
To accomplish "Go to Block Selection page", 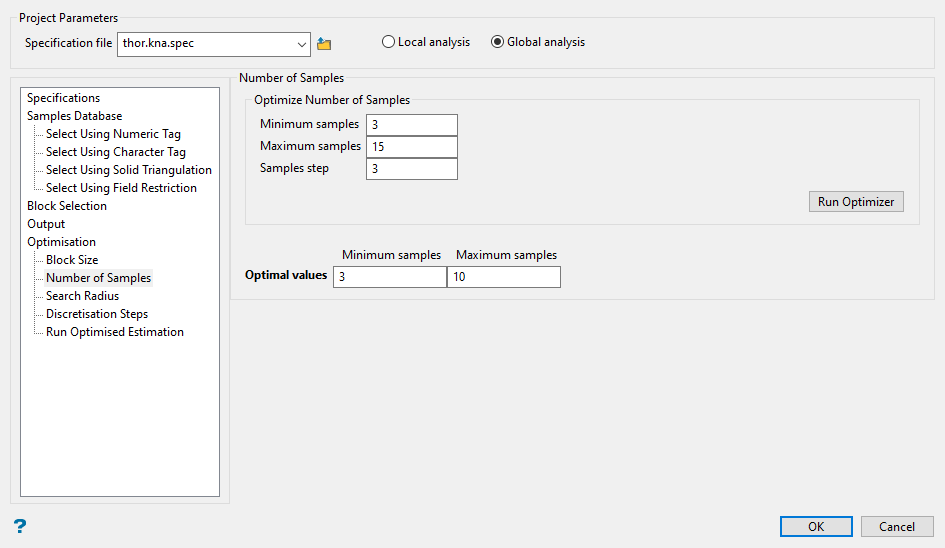I will [67, 206].
